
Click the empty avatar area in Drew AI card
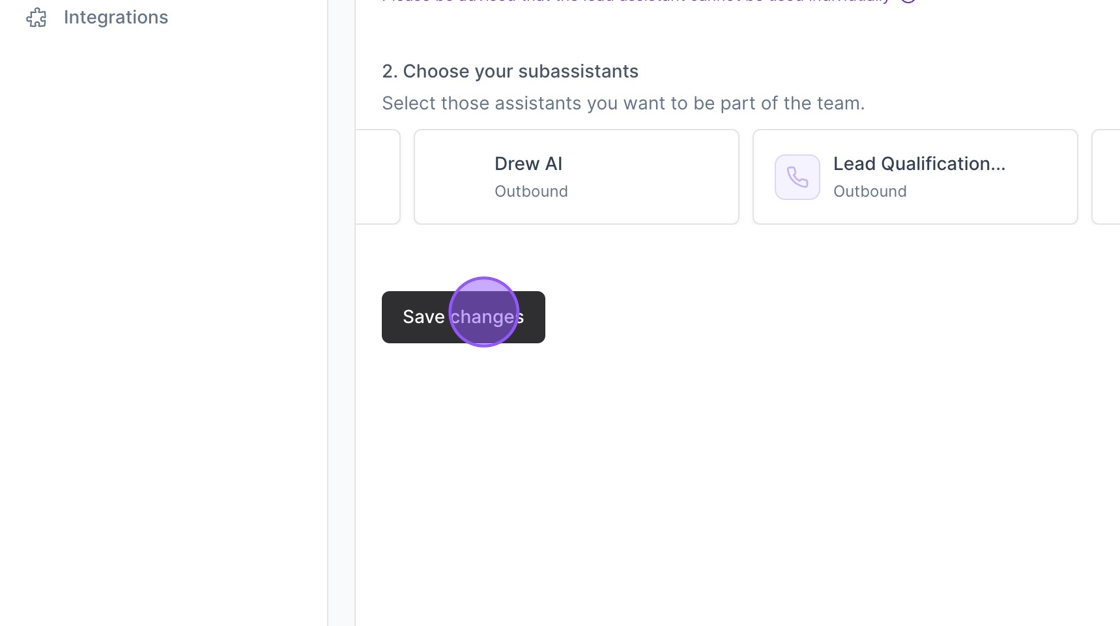[x=459, y=177]
